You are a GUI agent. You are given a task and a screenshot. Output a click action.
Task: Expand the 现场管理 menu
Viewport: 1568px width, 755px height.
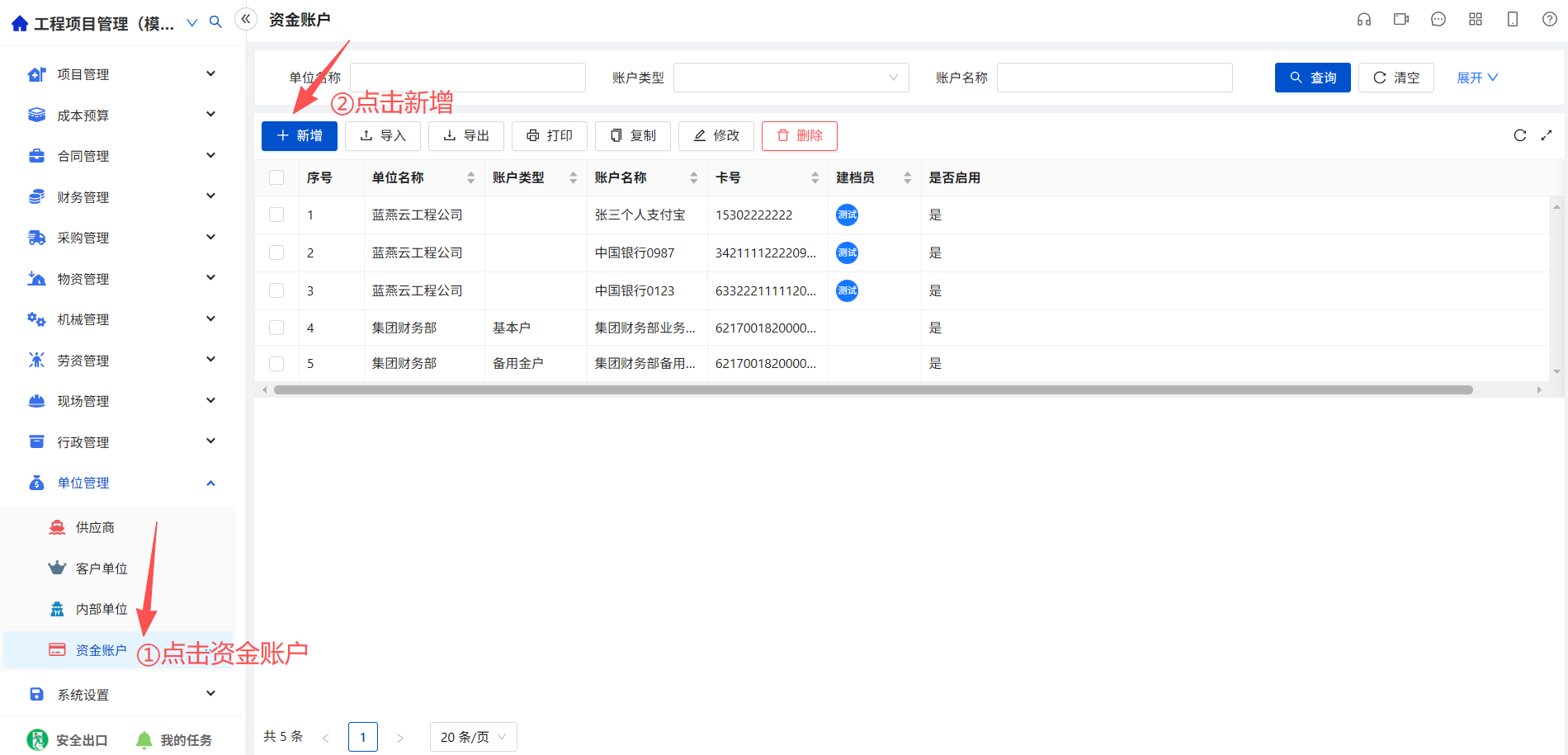tap(210, 400)
